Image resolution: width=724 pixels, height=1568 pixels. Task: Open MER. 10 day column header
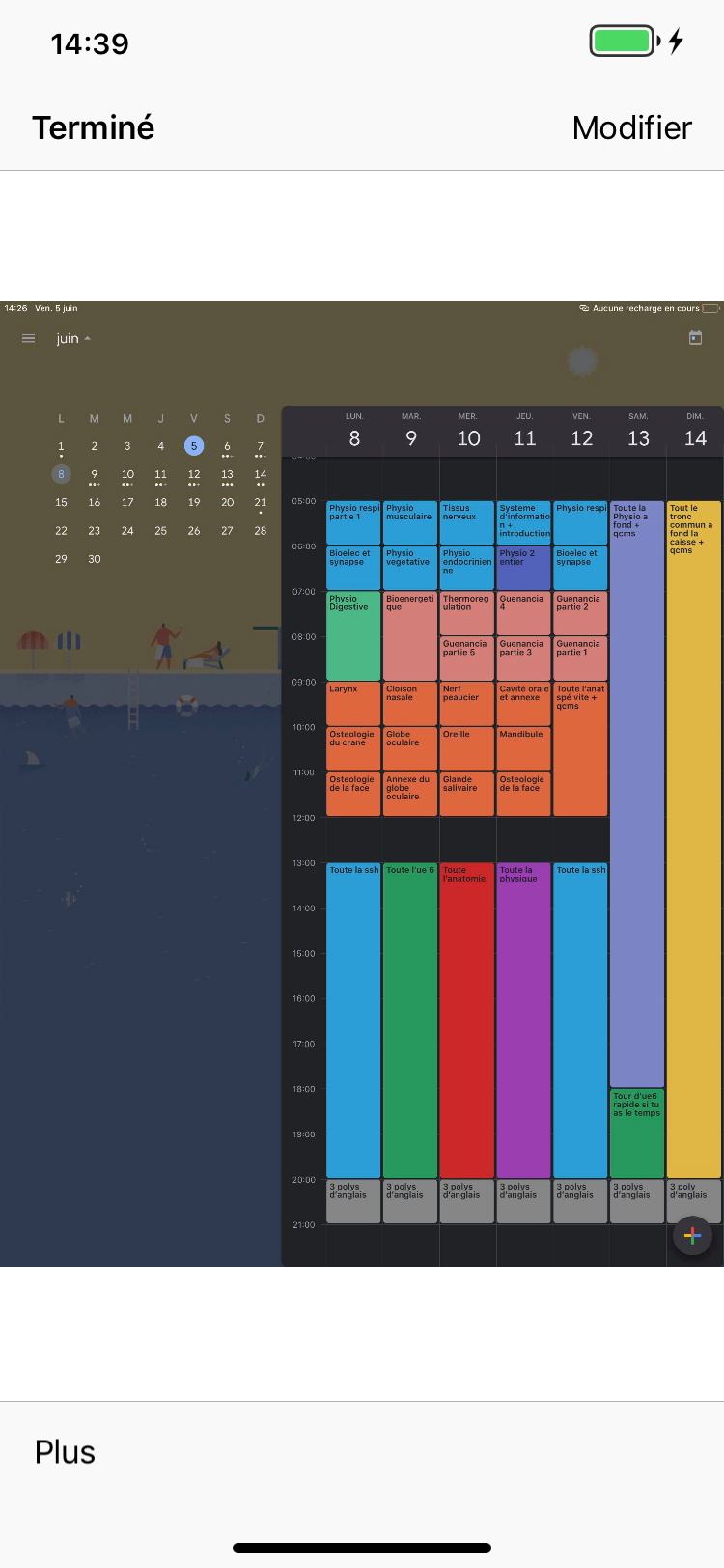pos(468,431)
